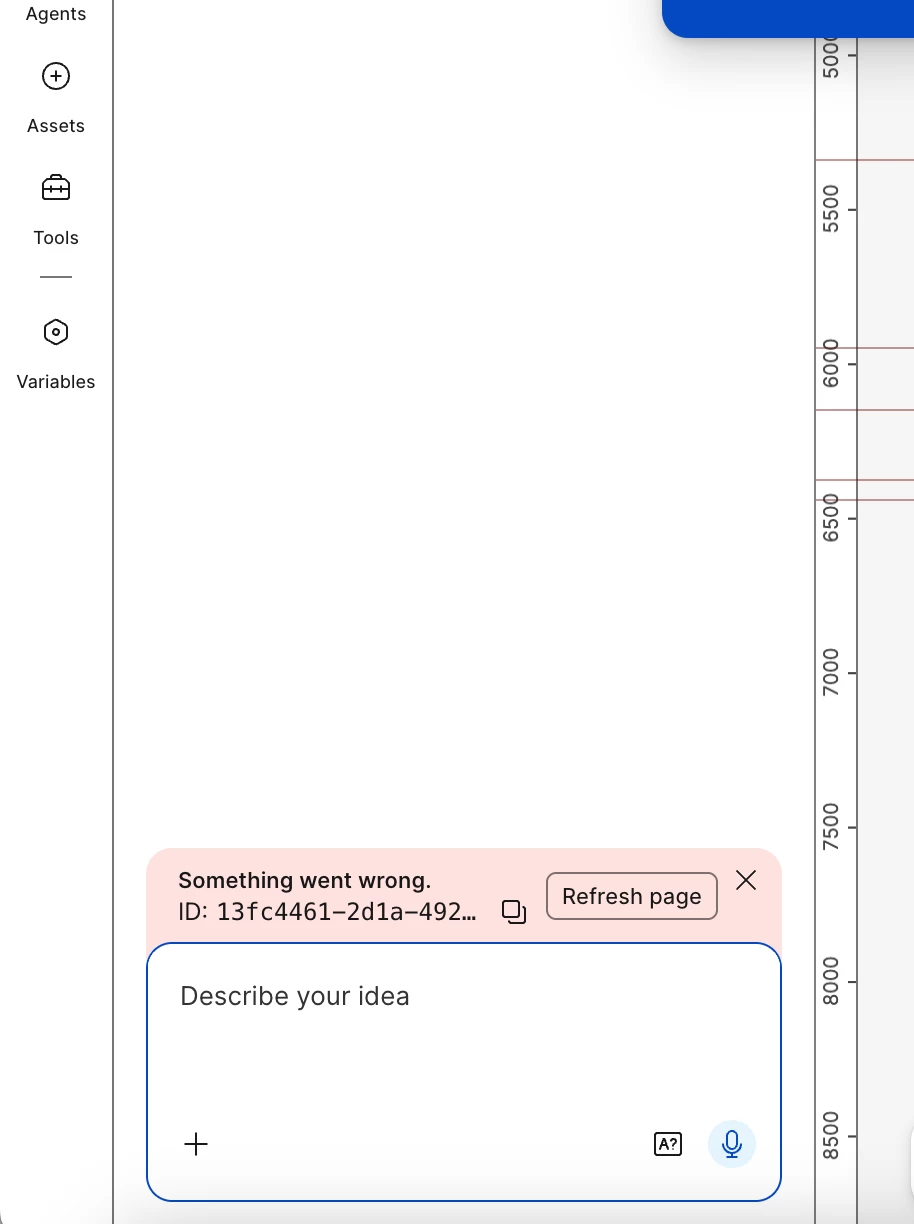Select the Agents sidebar item
Image resolution: width=914 pixels, height=1224 pixels.
(x=56, y=14)
